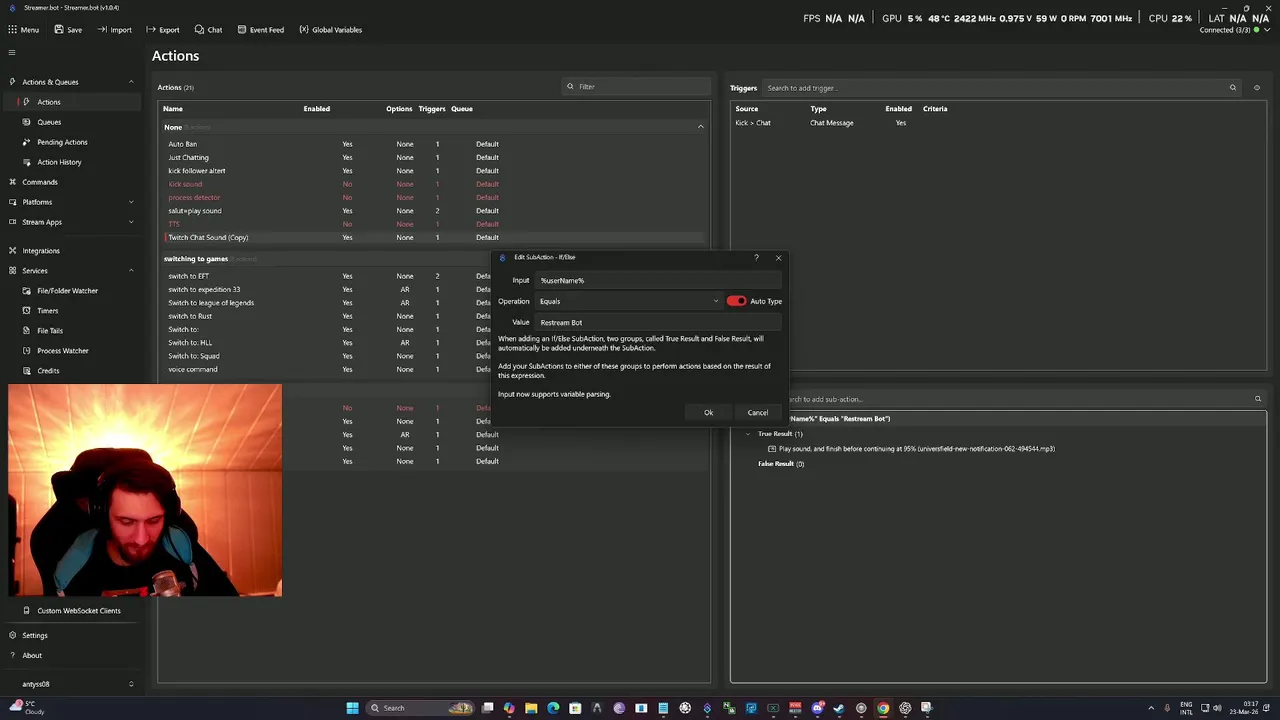Expand the Platforms section
Image resolution: width=1280 pixels, height=720 pixels.
[131, 202]
